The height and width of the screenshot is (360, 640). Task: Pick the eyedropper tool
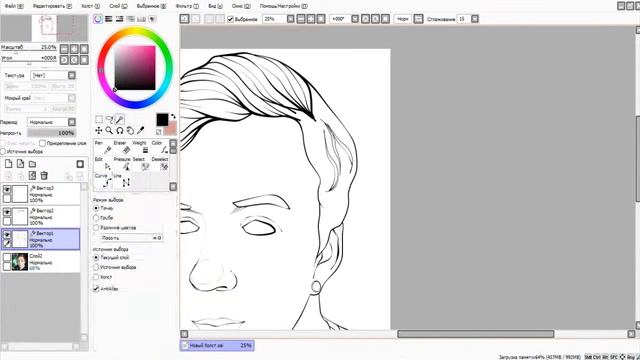140,130
